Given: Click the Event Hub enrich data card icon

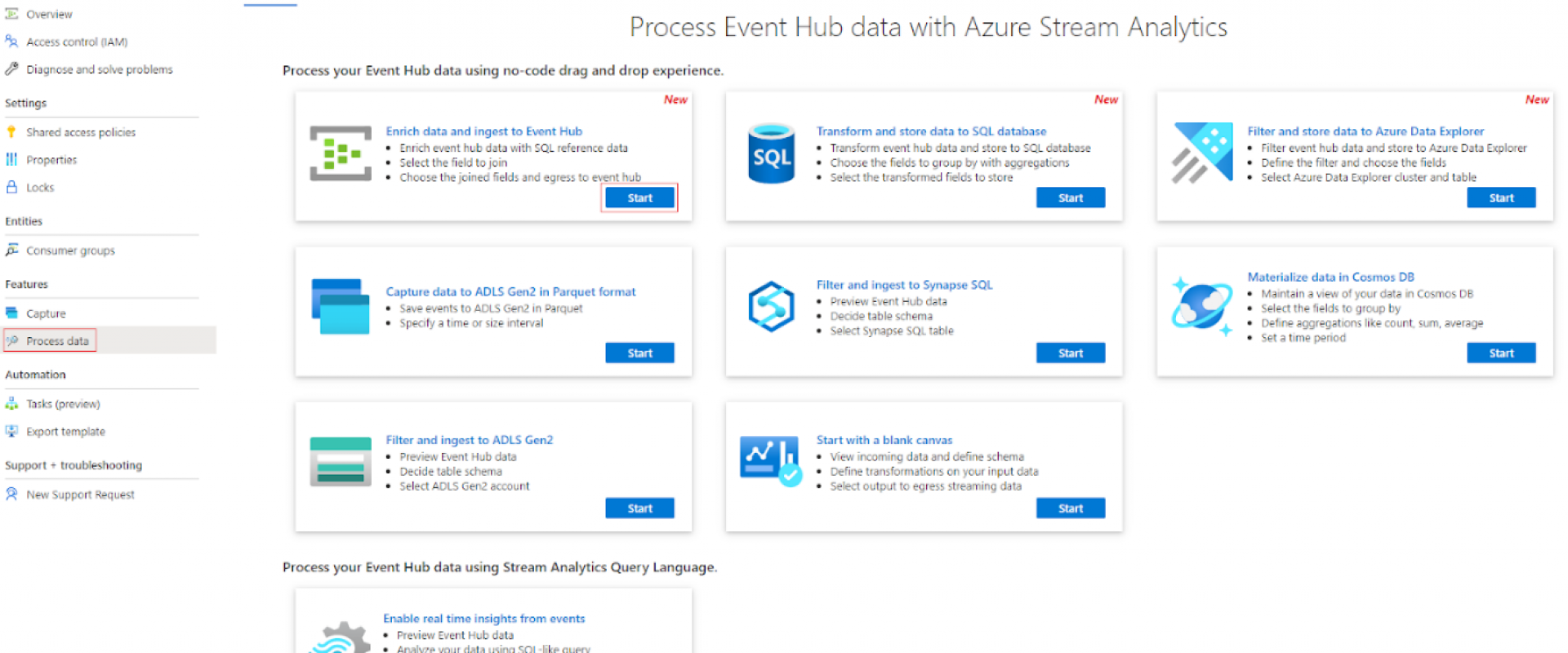Looking at the screenshot, I should pos(341,153).
